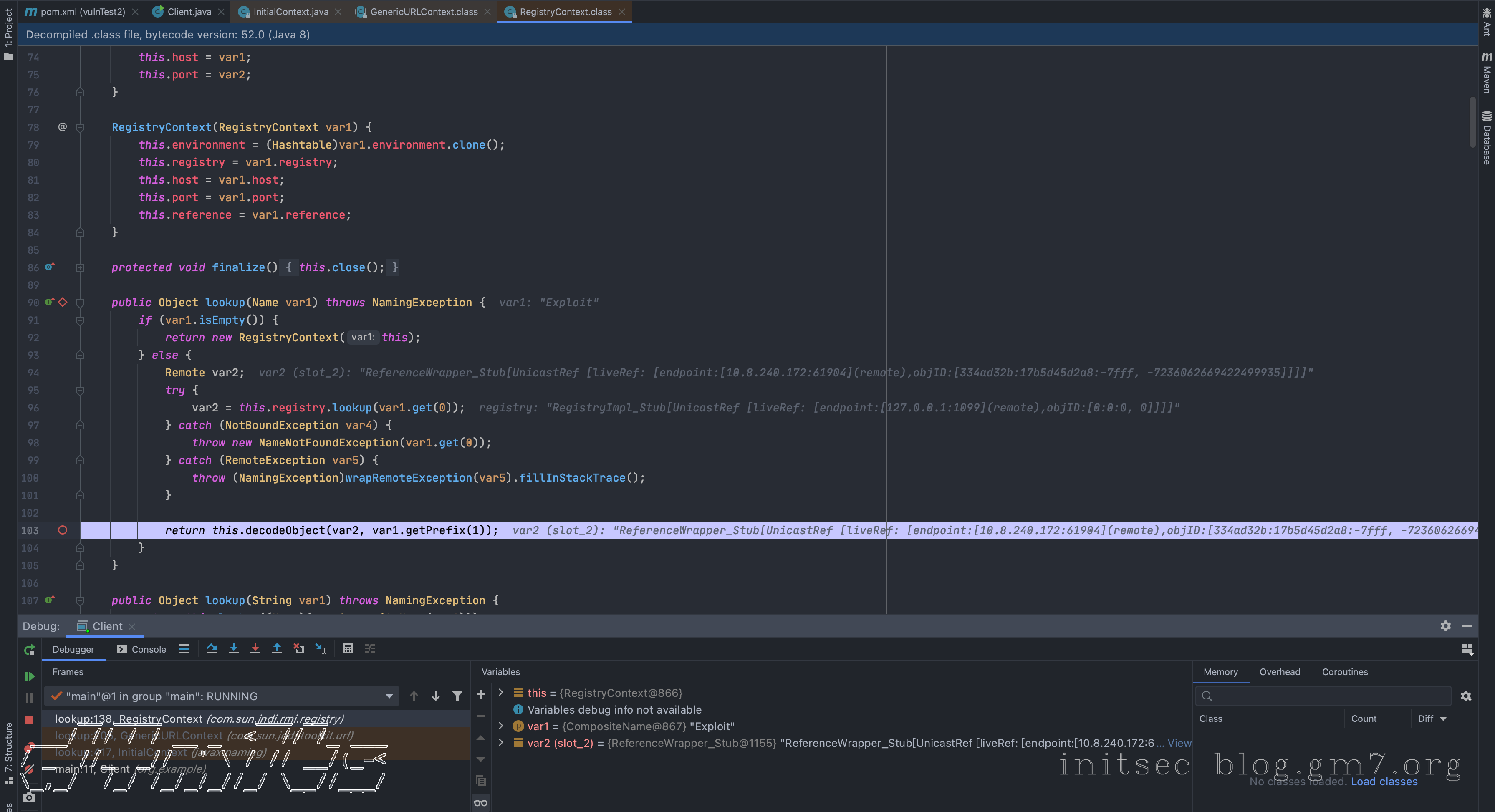This screenshot has width=1495, height=812.
Task: Open the Evaluate Expression calculator icon
Action: click(348, 649)
